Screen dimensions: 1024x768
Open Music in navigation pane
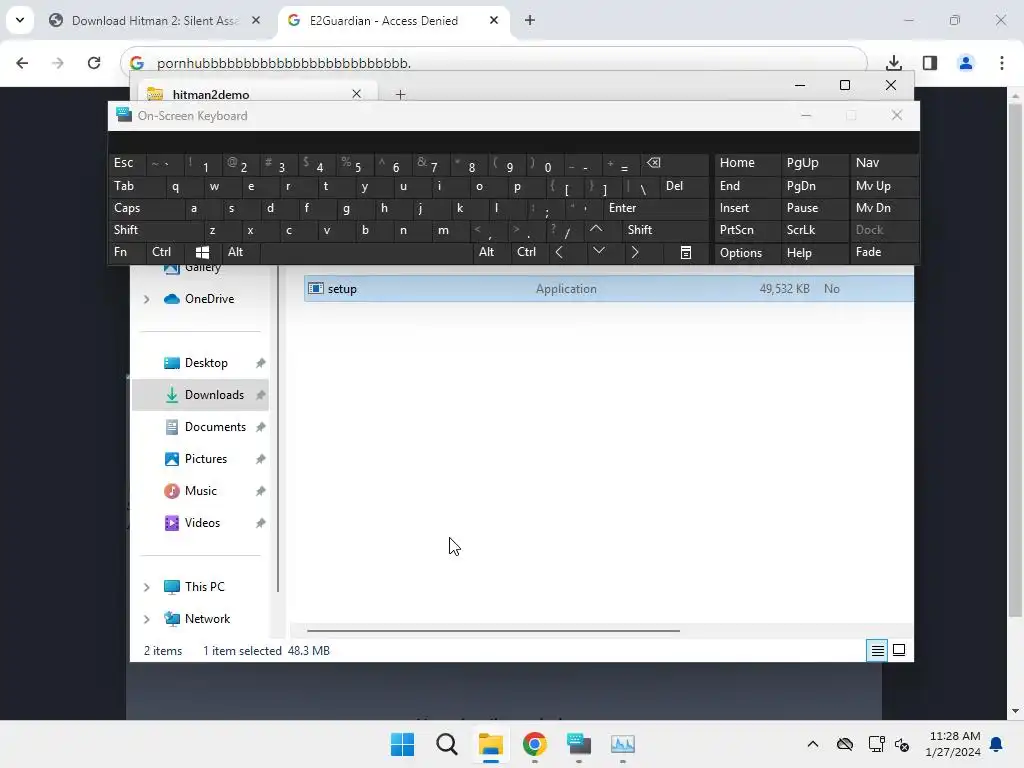[200, 491]
